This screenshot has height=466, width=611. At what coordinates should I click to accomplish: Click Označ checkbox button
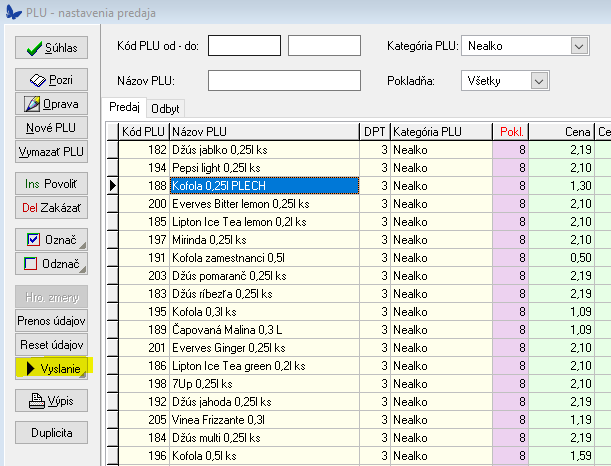pos(51,240)
